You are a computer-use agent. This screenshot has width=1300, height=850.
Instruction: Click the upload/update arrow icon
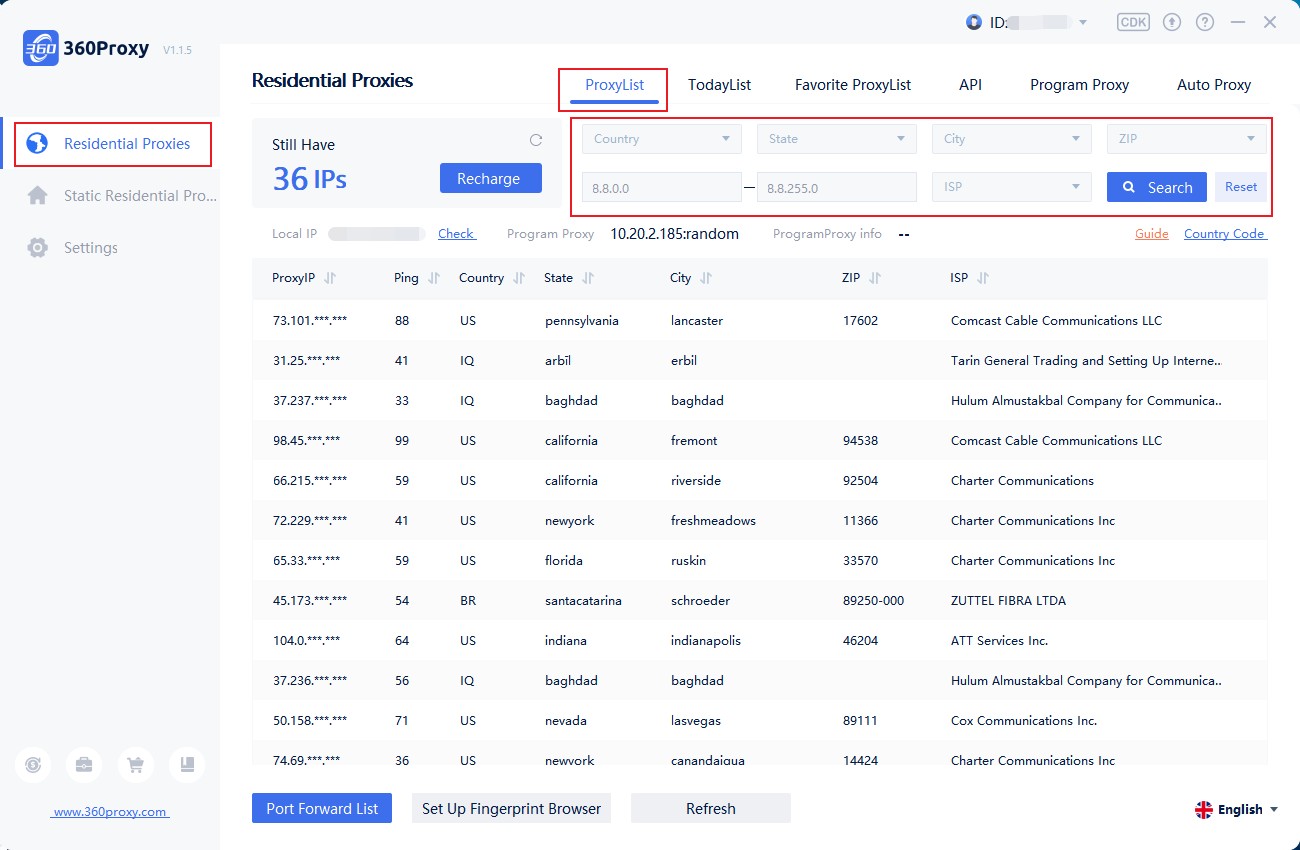tap(1173, 22)
